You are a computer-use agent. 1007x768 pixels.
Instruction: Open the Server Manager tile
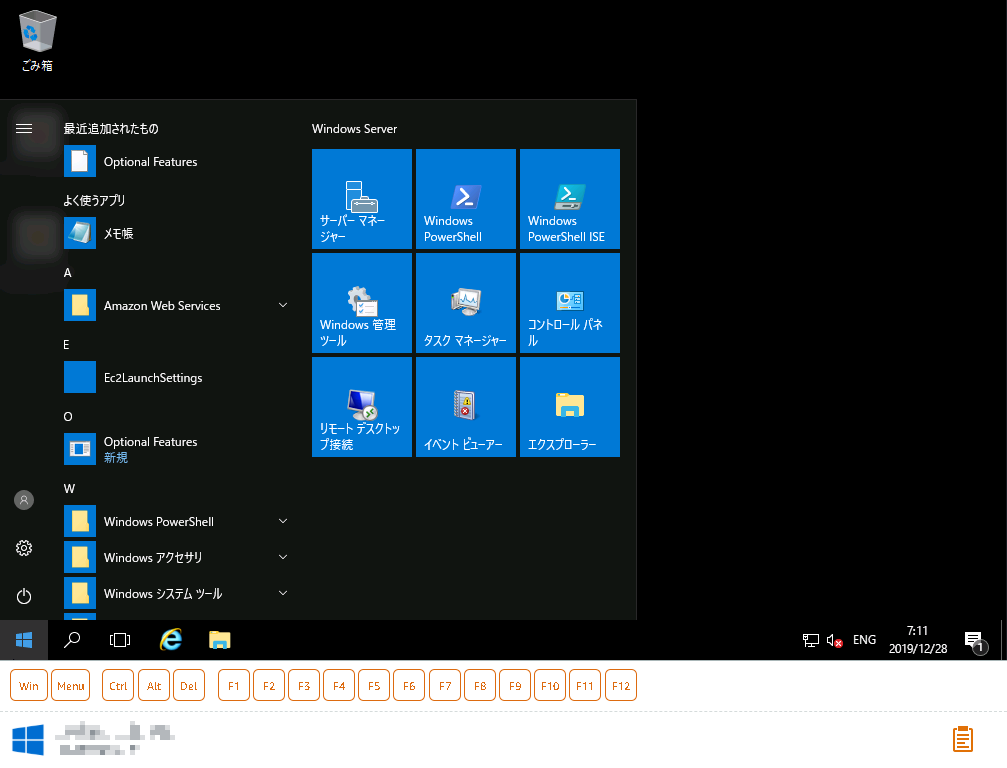coord(362,199)
